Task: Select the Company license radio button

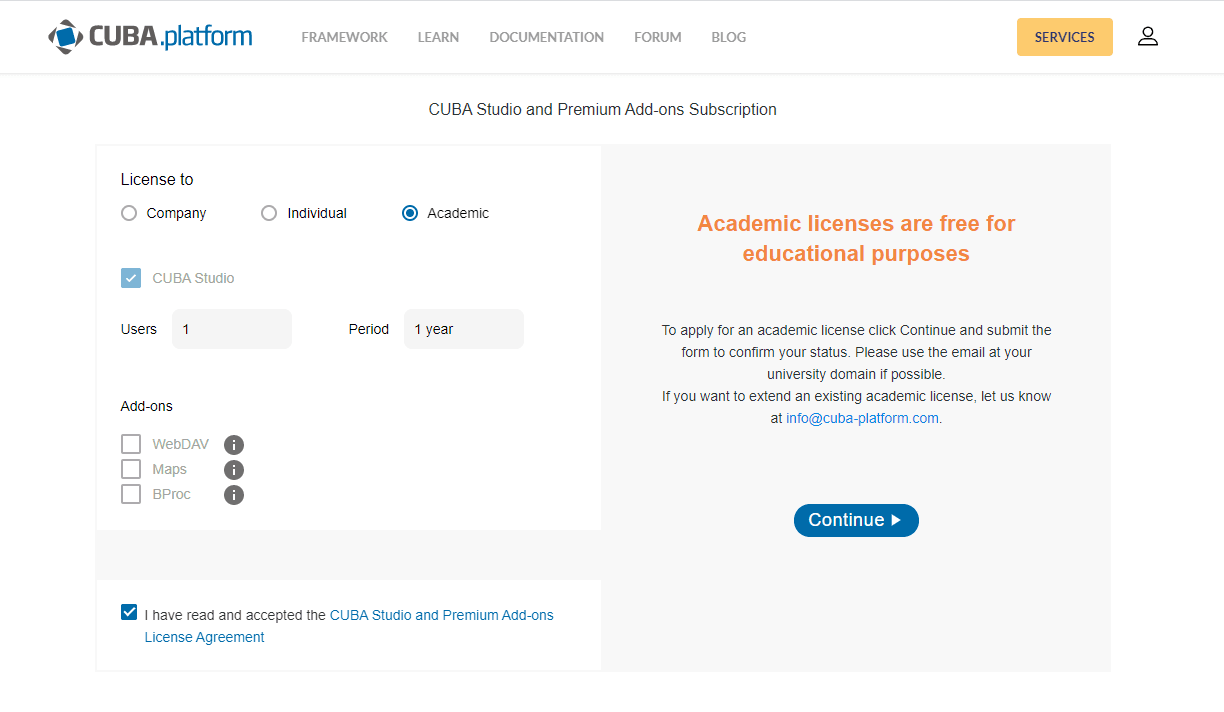Action: coord(129,213)
